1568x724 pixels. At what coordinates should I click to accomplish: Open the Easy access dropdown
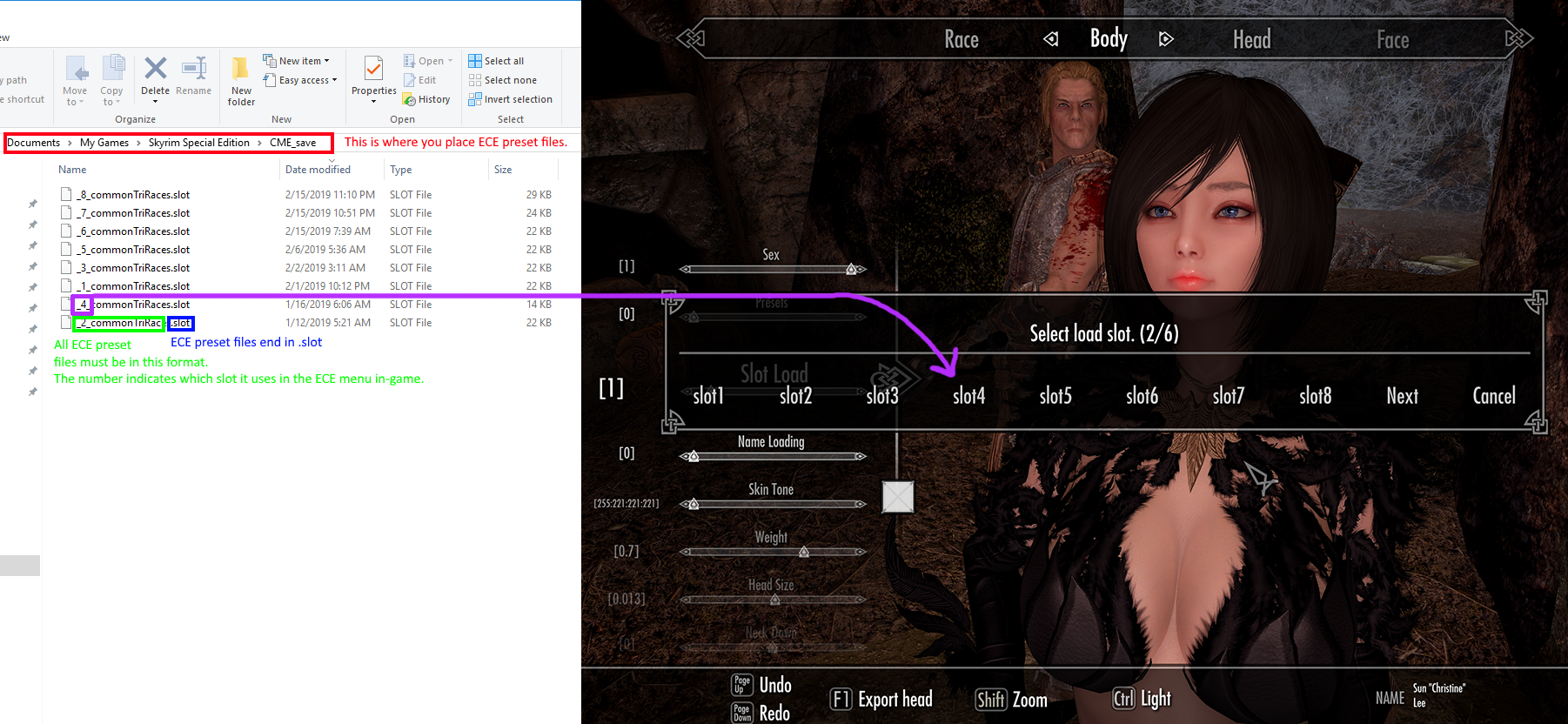[300, 80]
